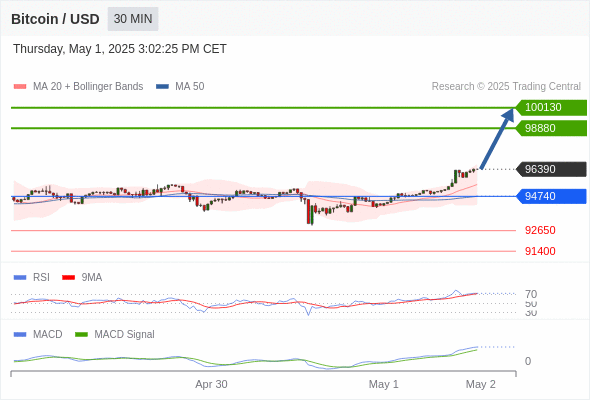590x400 pixels.
Task: Click the May 1 time axis label
Action: (383, 384)
